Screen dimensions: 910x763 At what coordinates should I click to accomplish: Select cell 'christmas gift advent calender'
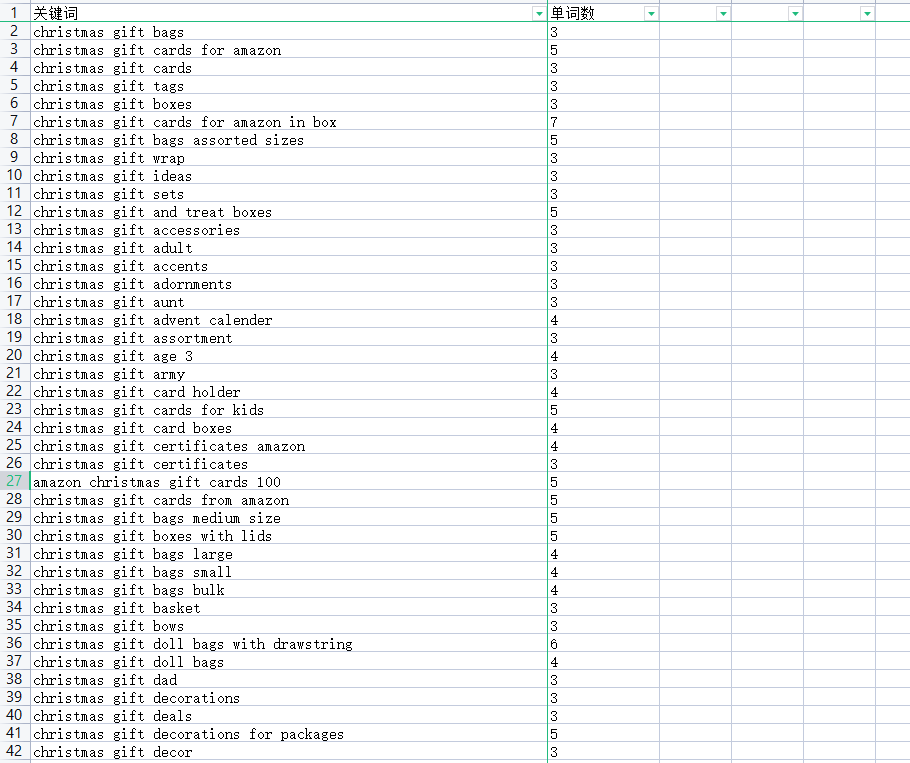coord(288,319)
